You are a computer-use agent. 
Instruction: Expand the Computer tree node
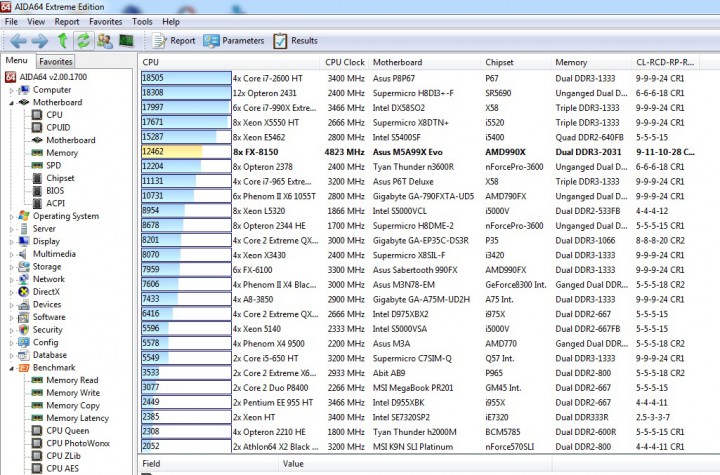pos(11,90)
